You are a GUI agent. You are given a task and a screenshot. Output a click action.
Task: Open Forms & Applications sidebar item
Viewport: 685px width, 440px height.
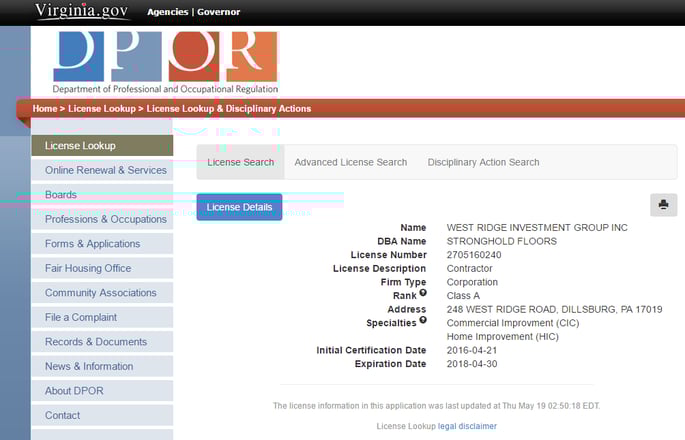[102, 243]
